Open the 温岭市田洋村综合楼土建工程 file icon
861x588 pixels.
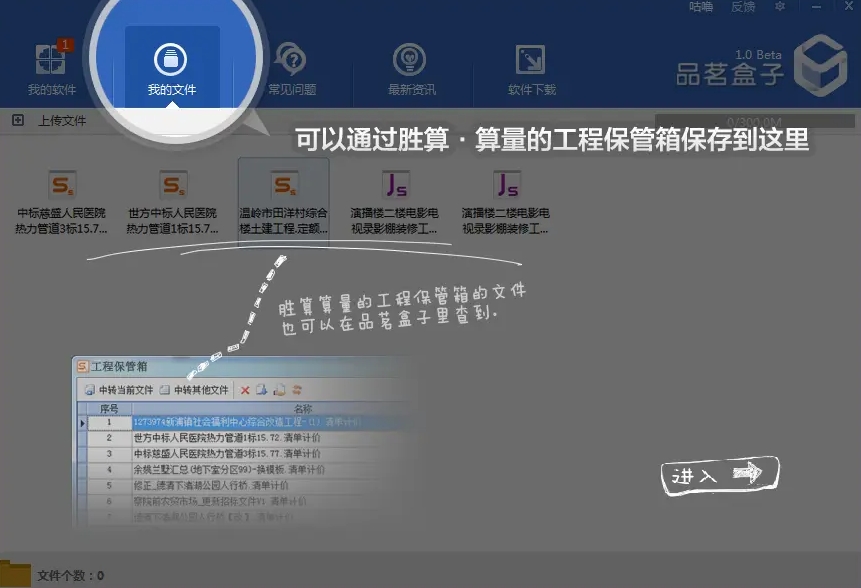(x=284, y=185)
